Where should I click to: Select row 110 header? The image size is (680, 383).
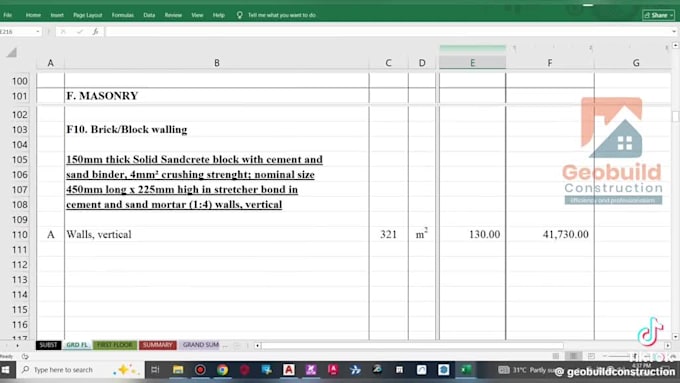coord(20,235)
